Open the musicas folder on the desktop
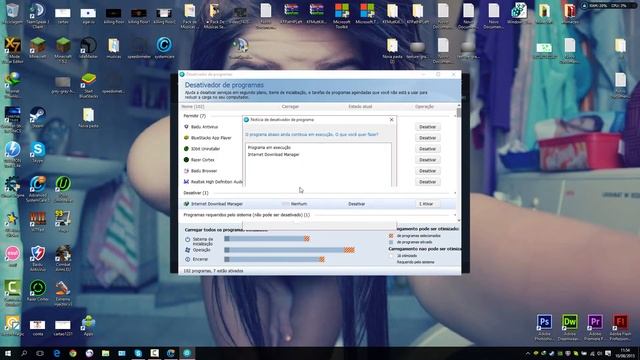 (113, 48)
